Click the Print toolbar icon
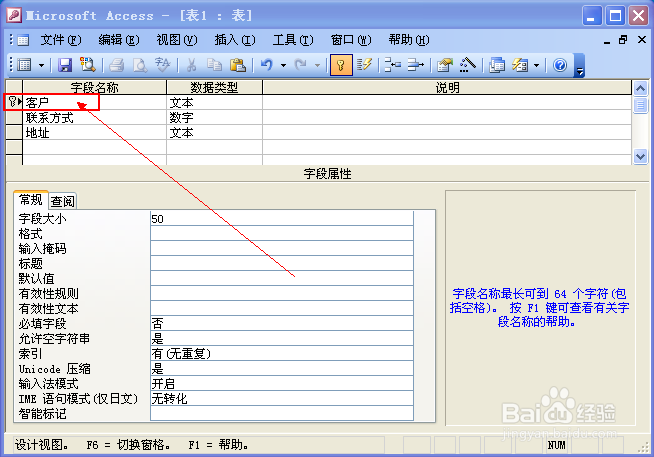This screenshot has width=654, height=457. (x=117, y=65)
